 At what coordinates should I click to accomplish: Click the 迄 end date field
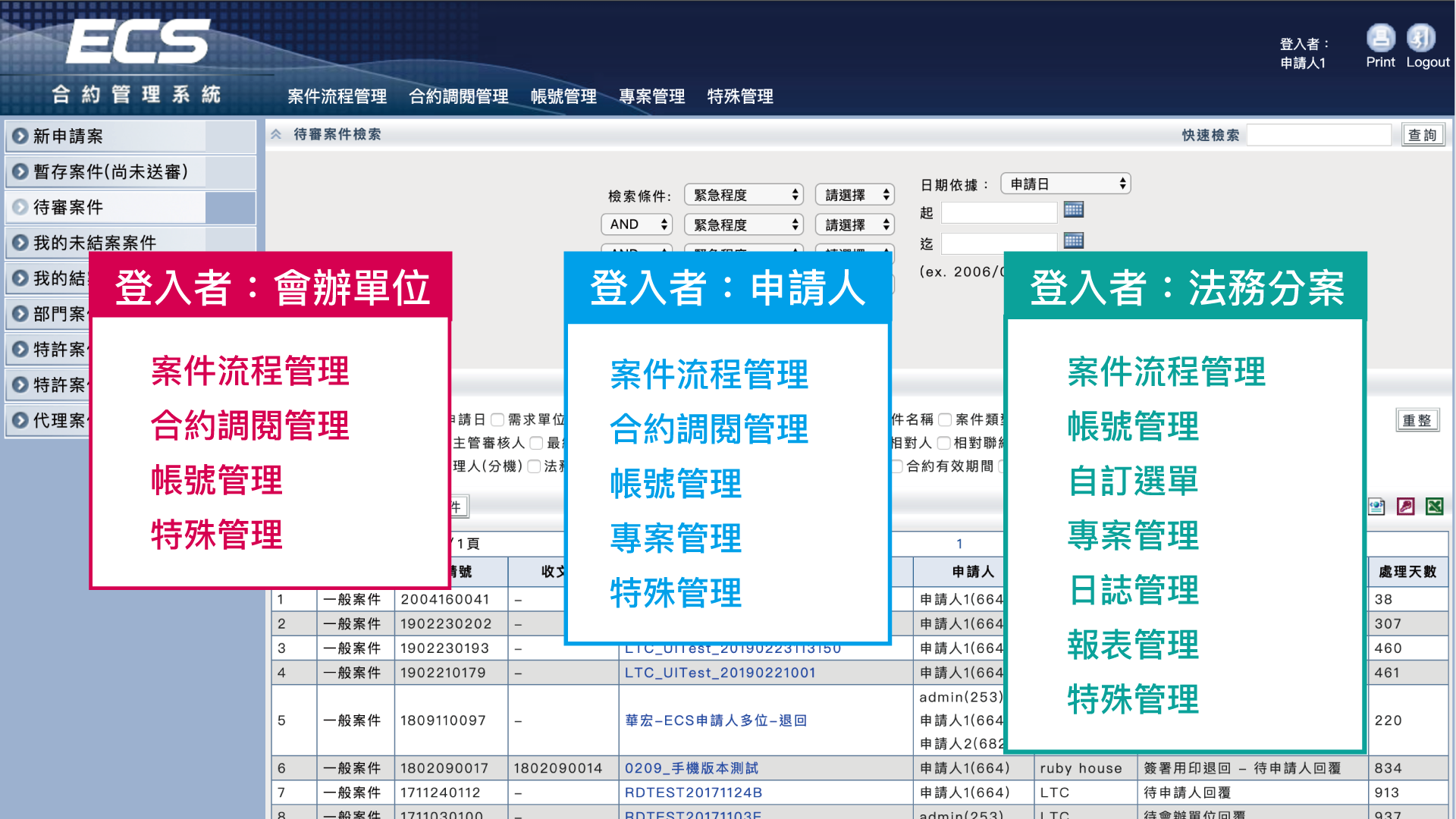999,244
